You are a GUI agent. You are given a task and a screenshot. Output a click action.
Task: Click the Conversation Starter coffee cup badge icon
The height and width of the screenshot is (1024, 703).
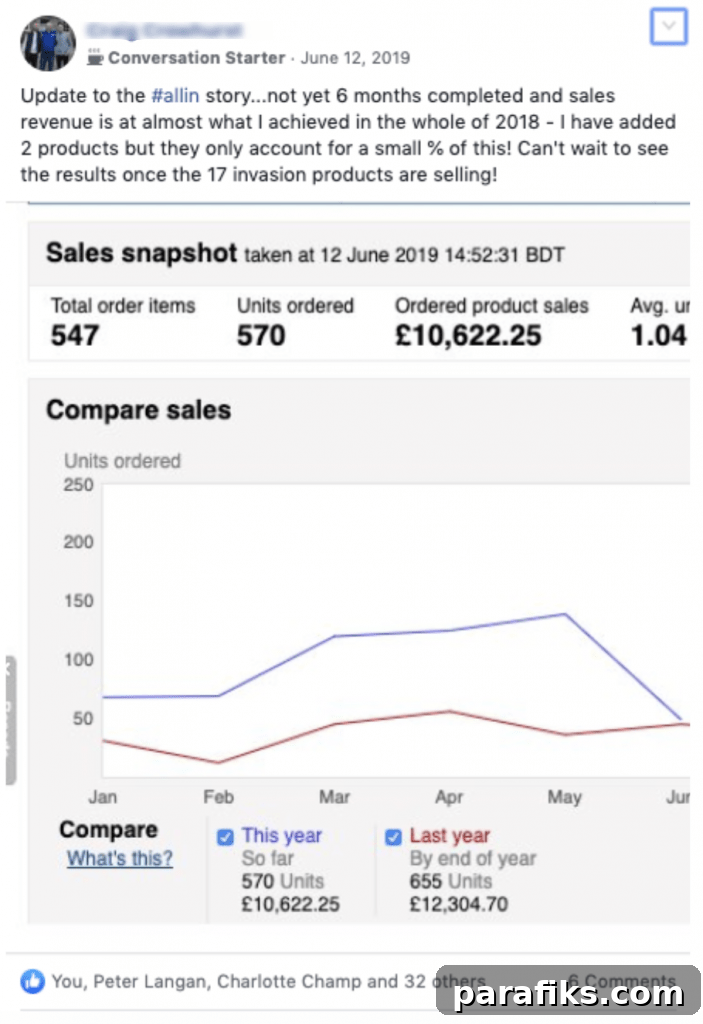pos(95,58)
